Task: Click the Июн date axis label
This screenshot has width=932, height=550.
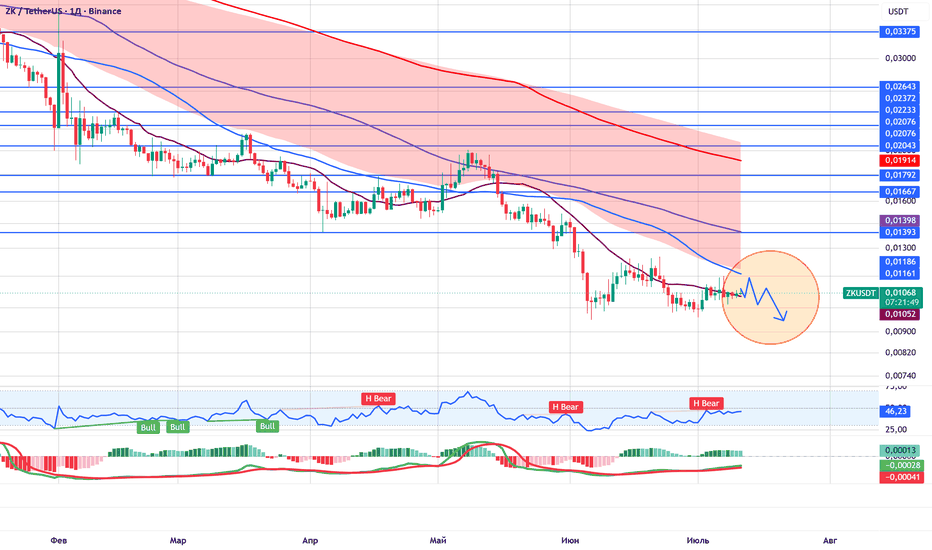Action: (x=570, y=540)
